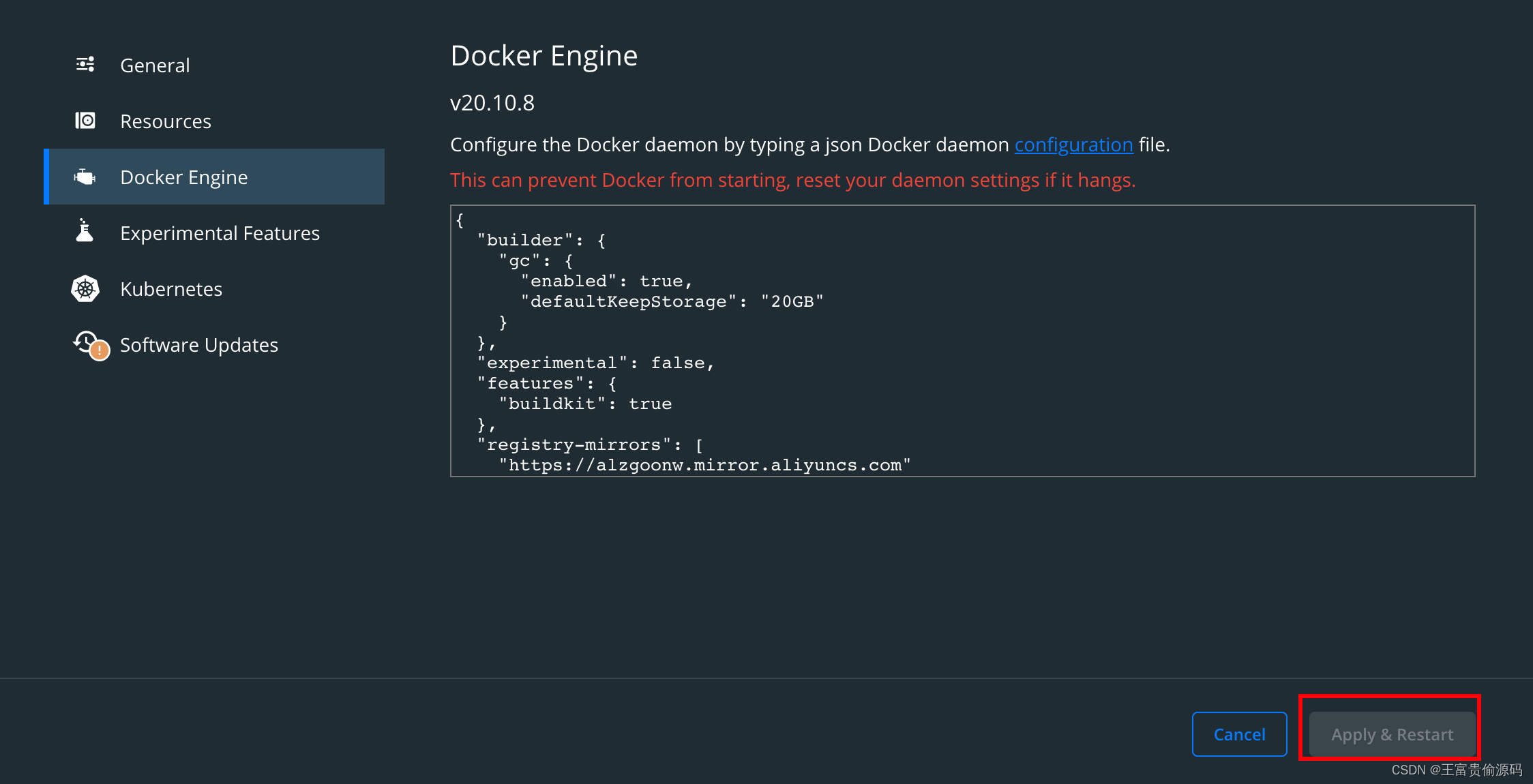This screenshot has width=1533, height=784.
Task: Click the "features": { line
Action: point(546,383)
